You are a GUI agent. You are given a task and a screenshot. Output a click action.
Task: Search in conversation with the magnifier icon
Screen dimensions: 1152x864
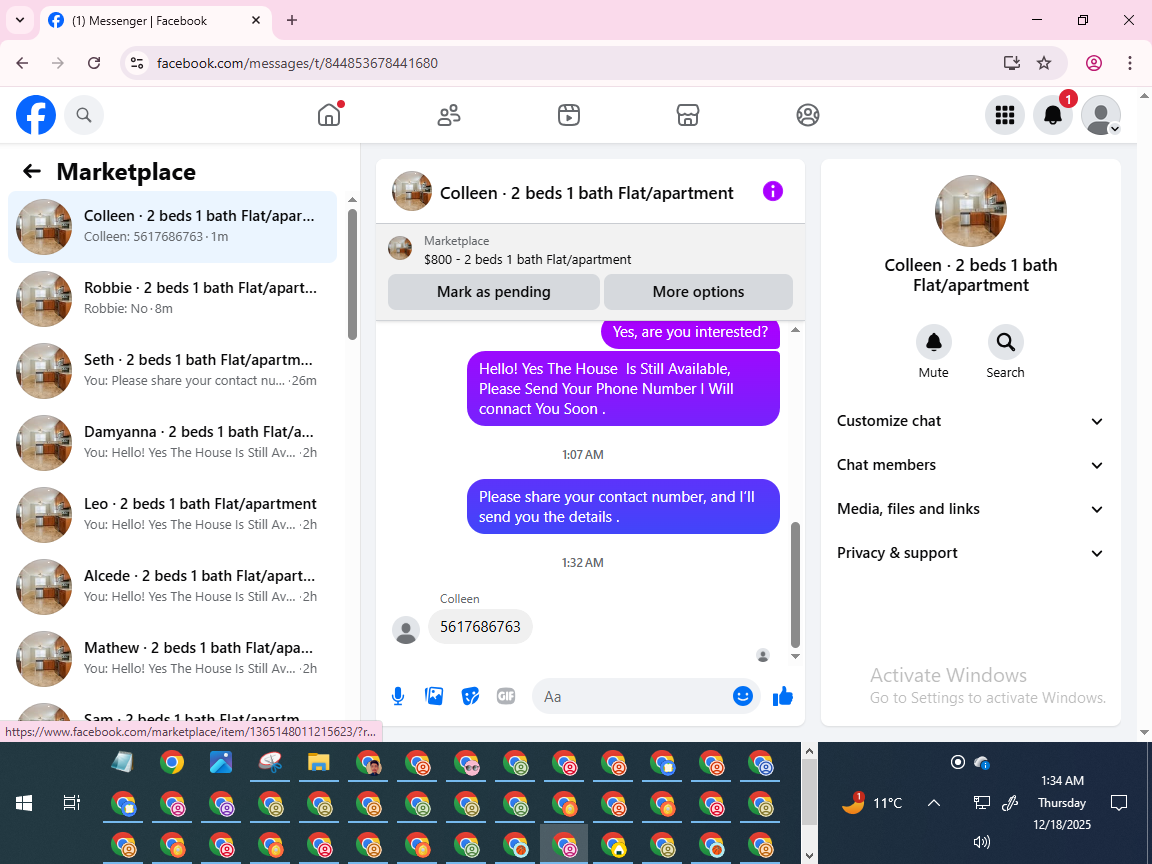pos(1005,342)
